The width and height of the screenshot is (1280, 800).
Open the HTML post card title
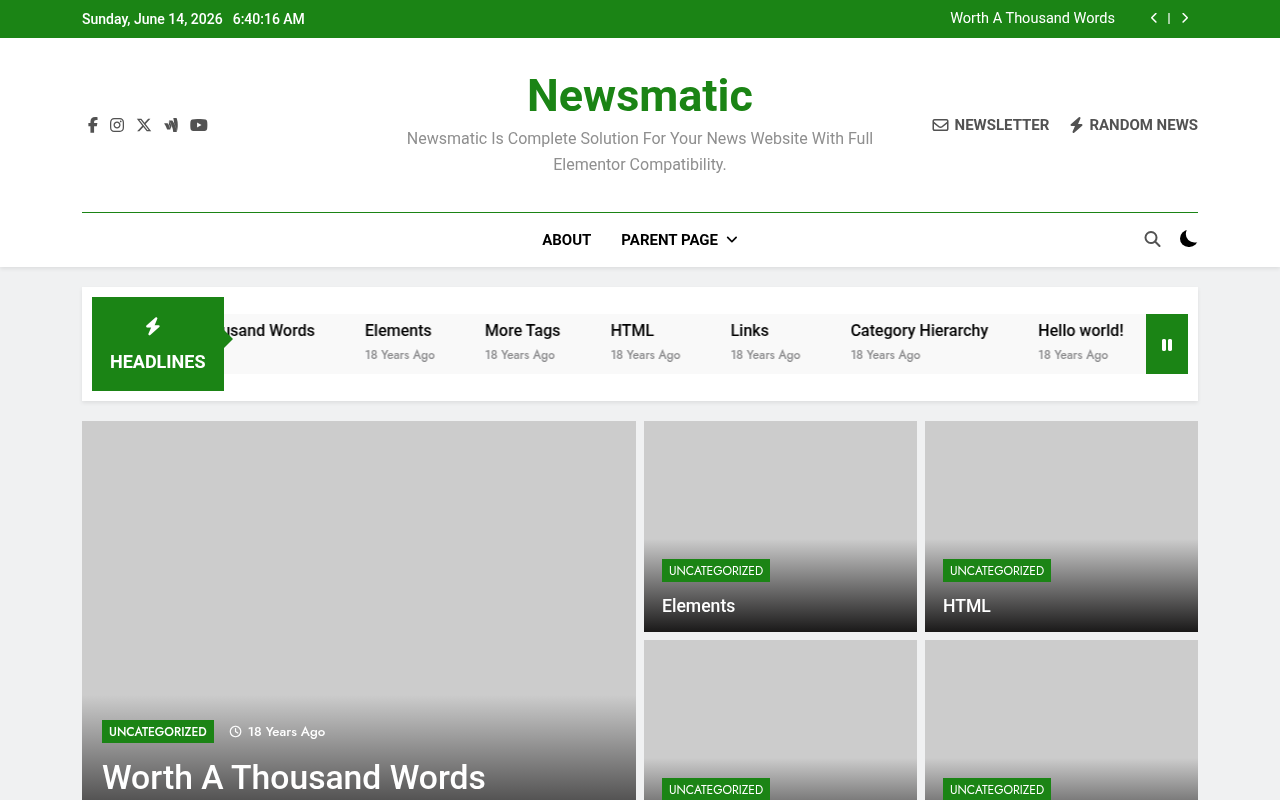point(967,606)
